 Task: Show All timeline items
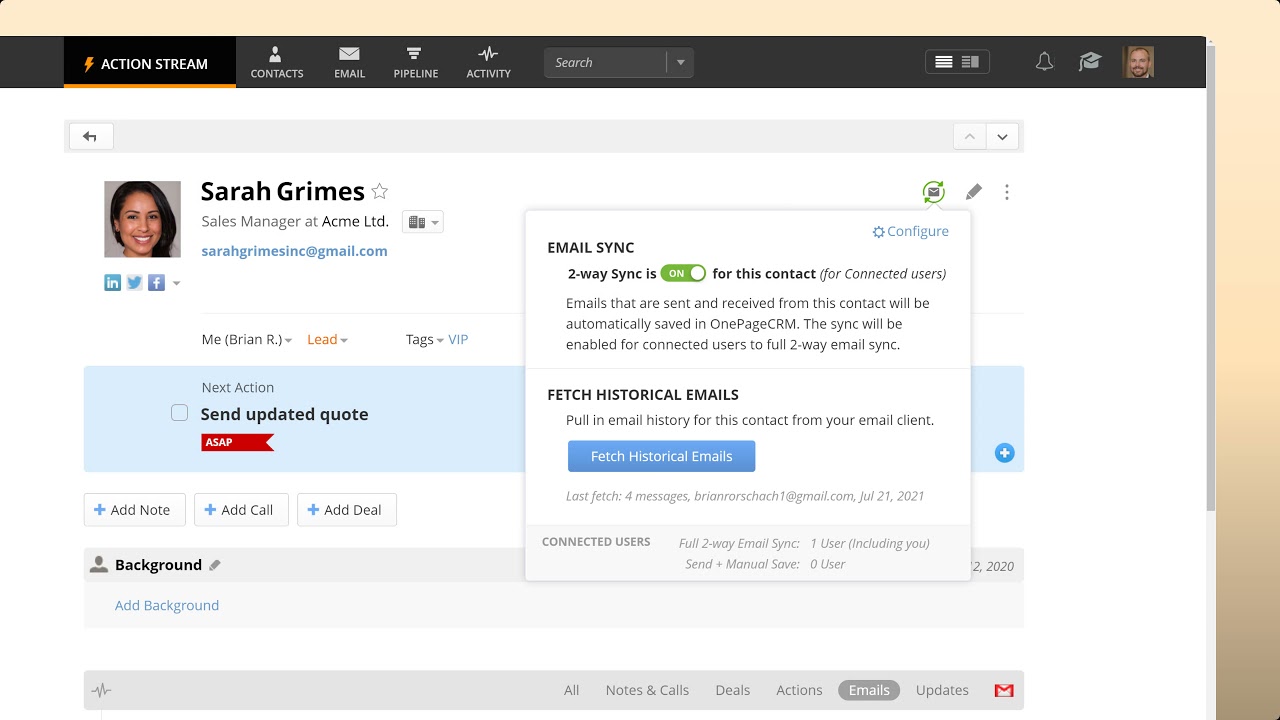pyautogui.click(x=571, y=690)
